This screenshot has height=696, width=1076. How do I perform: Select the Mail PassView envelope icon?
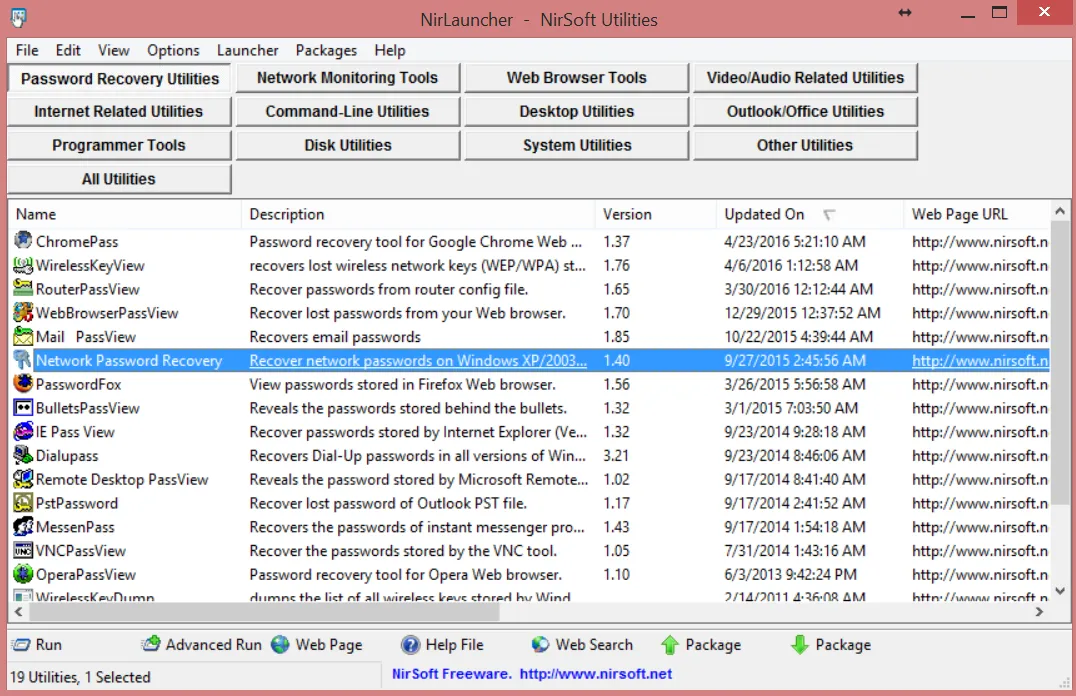pos(23,336)
